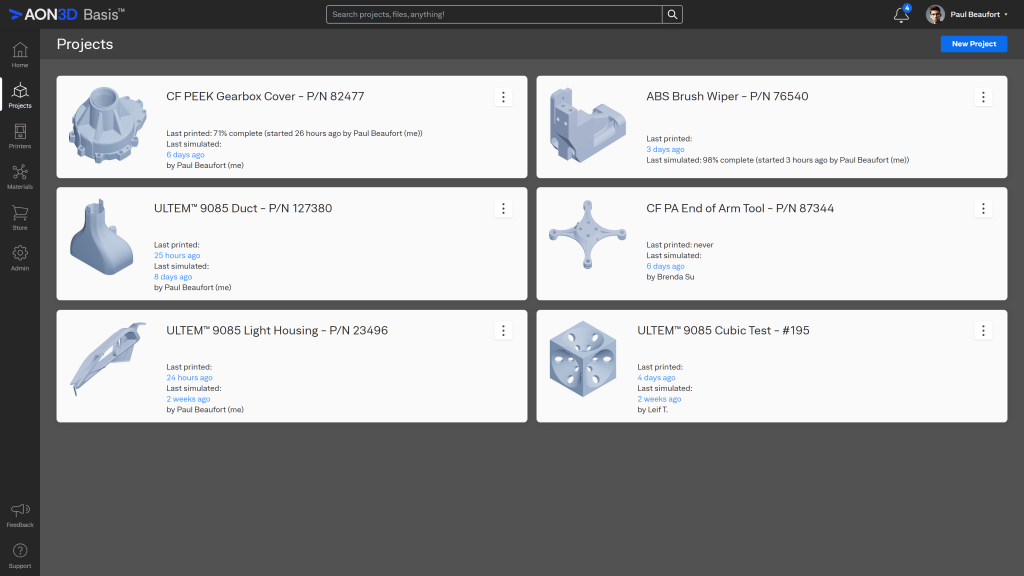Open the Home section in the sidebar
Viewport: 1024px width, 576px height.
pos(20,55)
